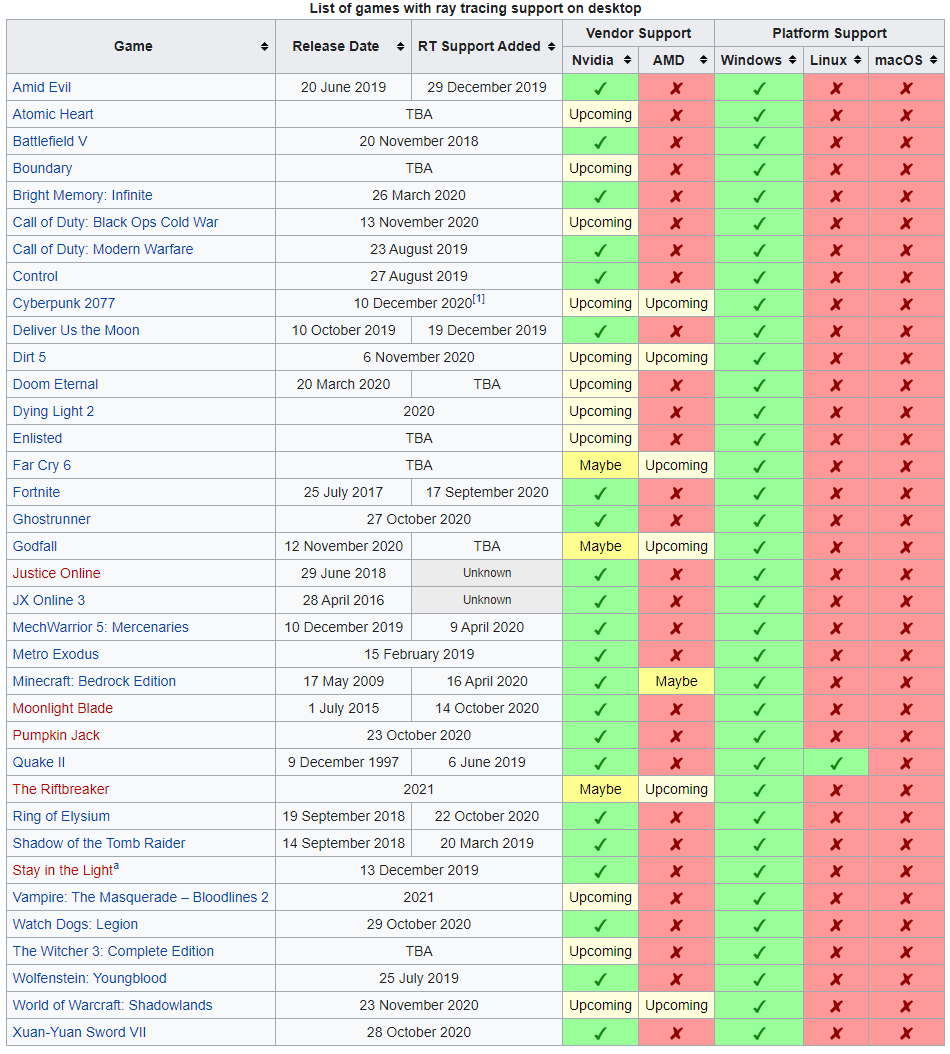Image resolution: width=950 pixels, height=1054 pixels.
Task: Click Metro Exodus AMD red cross
Action: pos(676,655)
